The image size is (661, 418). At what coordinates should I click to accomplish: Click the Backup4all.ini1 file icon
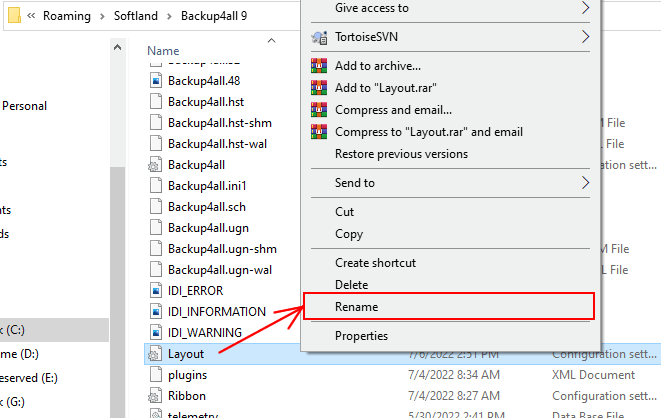click(156, 186)
